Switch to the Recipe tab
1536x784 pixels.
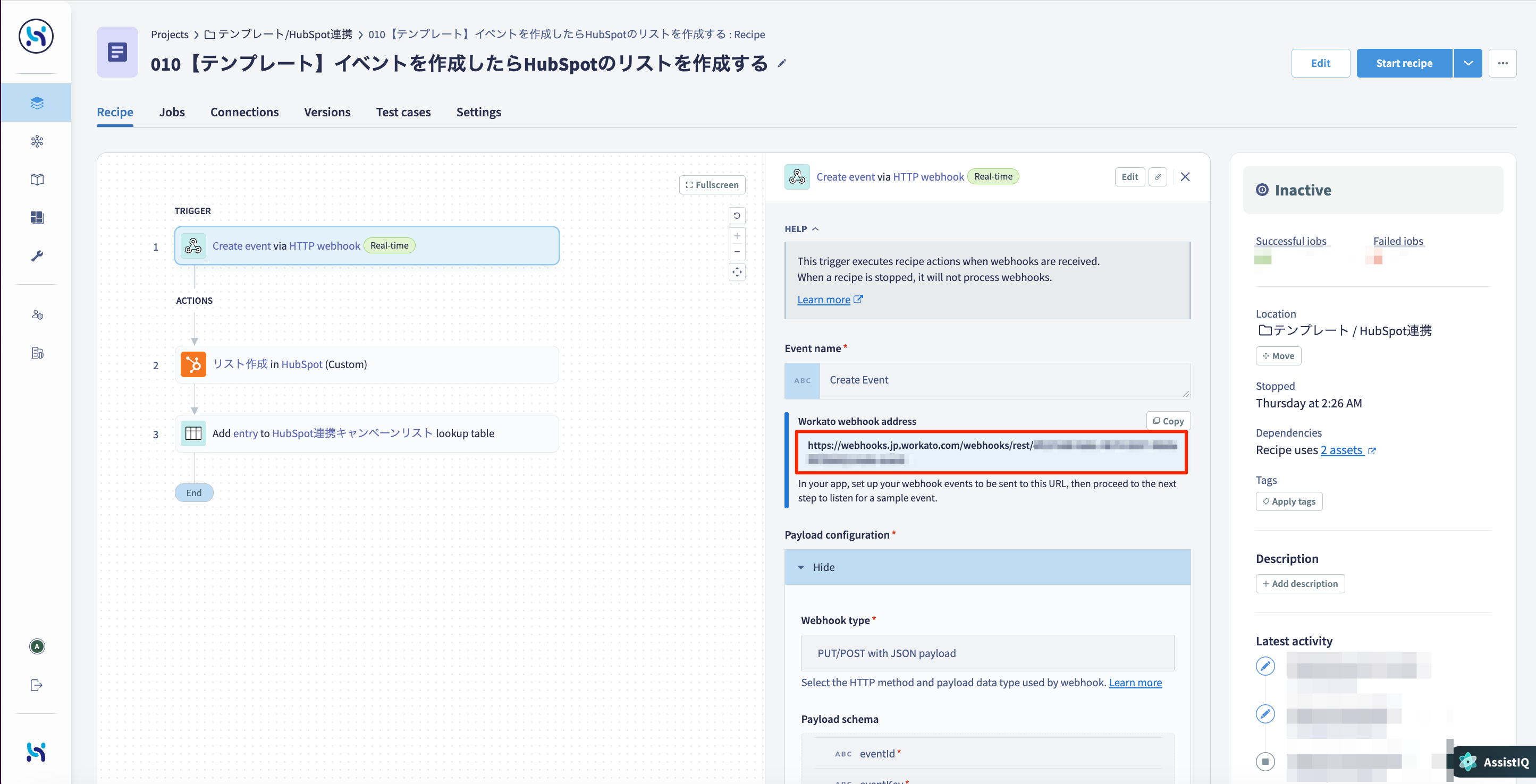coord(115,112)
